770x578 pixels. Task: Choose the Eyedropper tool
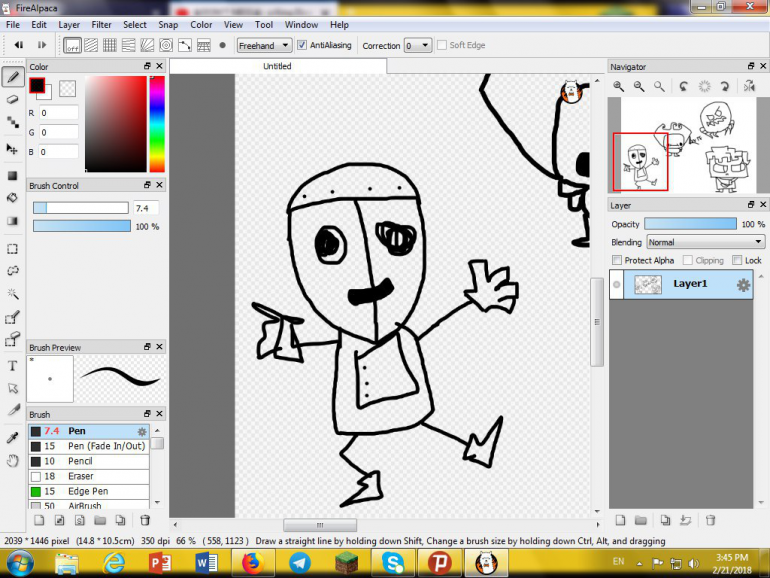click(13, 438)
